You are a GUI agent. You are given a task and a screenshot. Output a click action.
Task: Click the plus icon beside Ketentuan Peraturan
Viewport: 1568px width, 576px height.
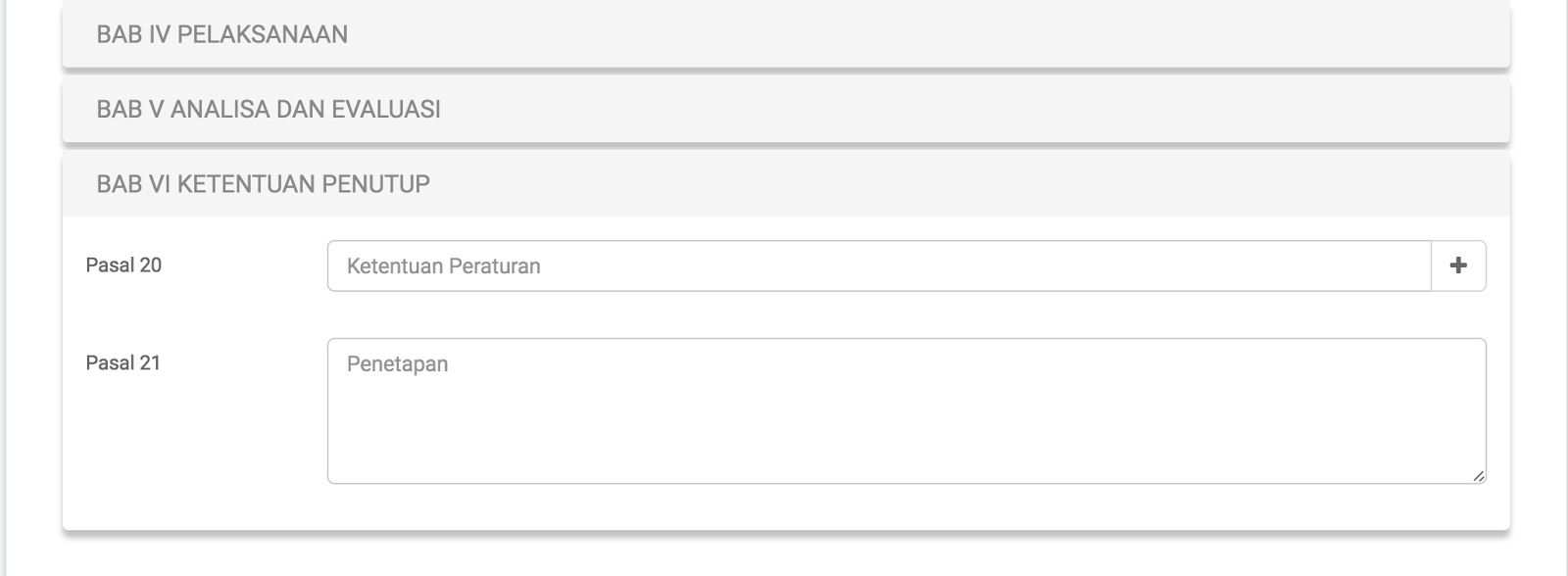point(1459,264)
